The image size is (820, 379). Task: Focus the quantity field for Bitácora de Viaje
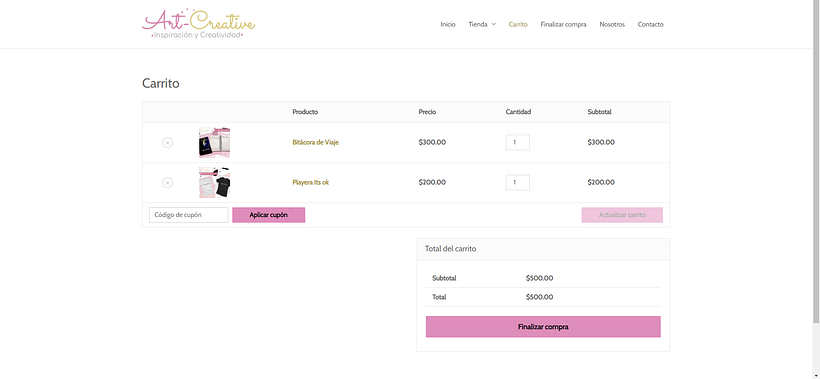click(518, 142)
